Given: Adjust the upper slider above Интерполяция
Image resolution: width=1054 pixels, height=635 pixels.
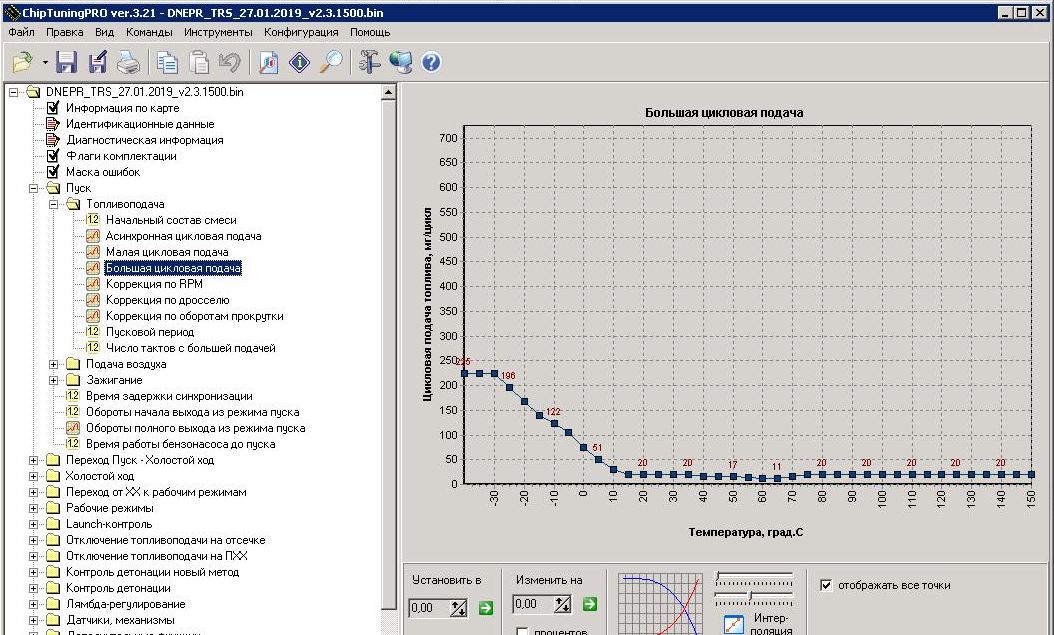Looking at the screenshot, I should [x=754, y=577].
